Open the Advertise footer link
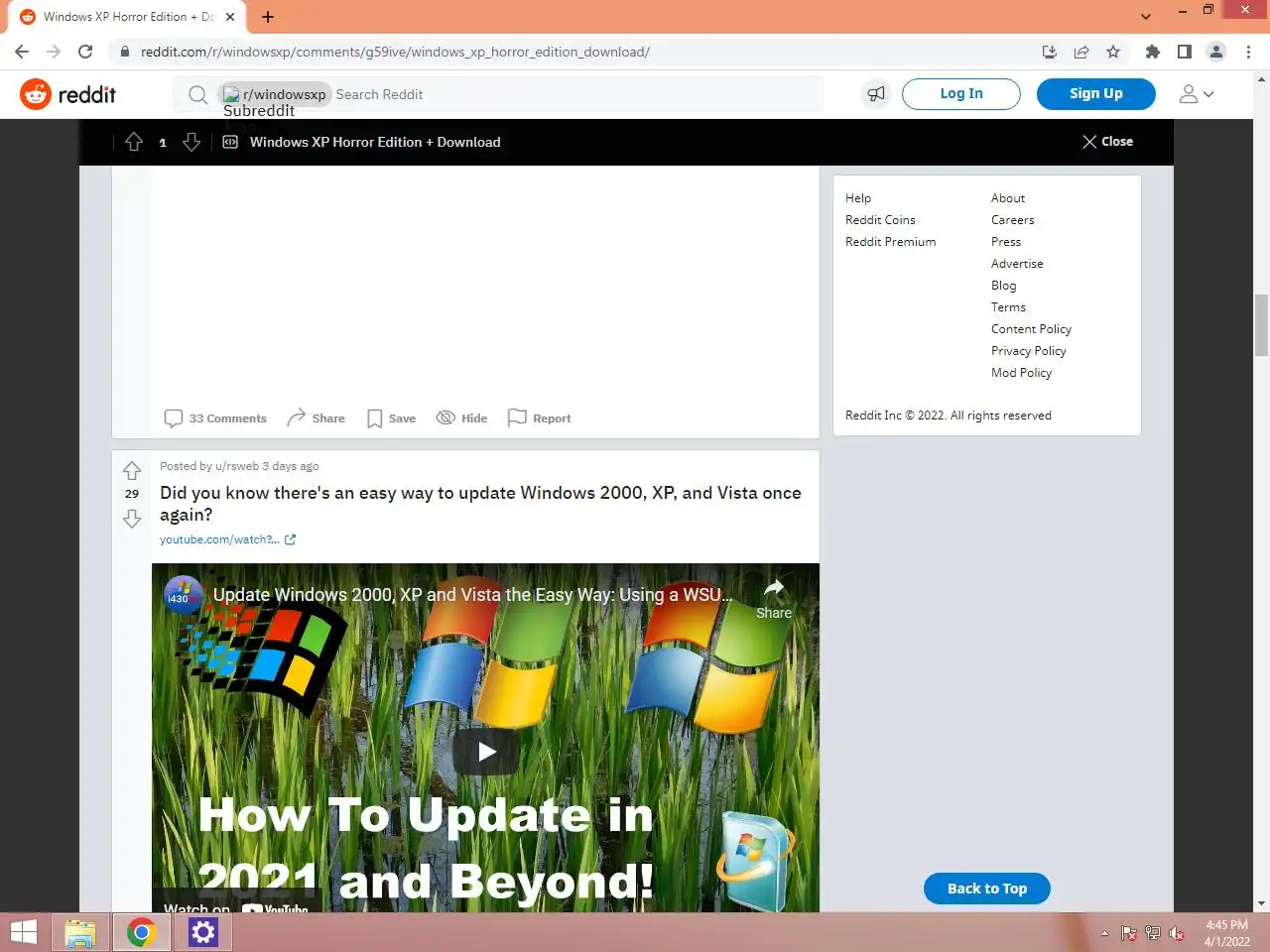Image resolution: width=1270 pixels, height=952 pixels. tap(1017, 264)
